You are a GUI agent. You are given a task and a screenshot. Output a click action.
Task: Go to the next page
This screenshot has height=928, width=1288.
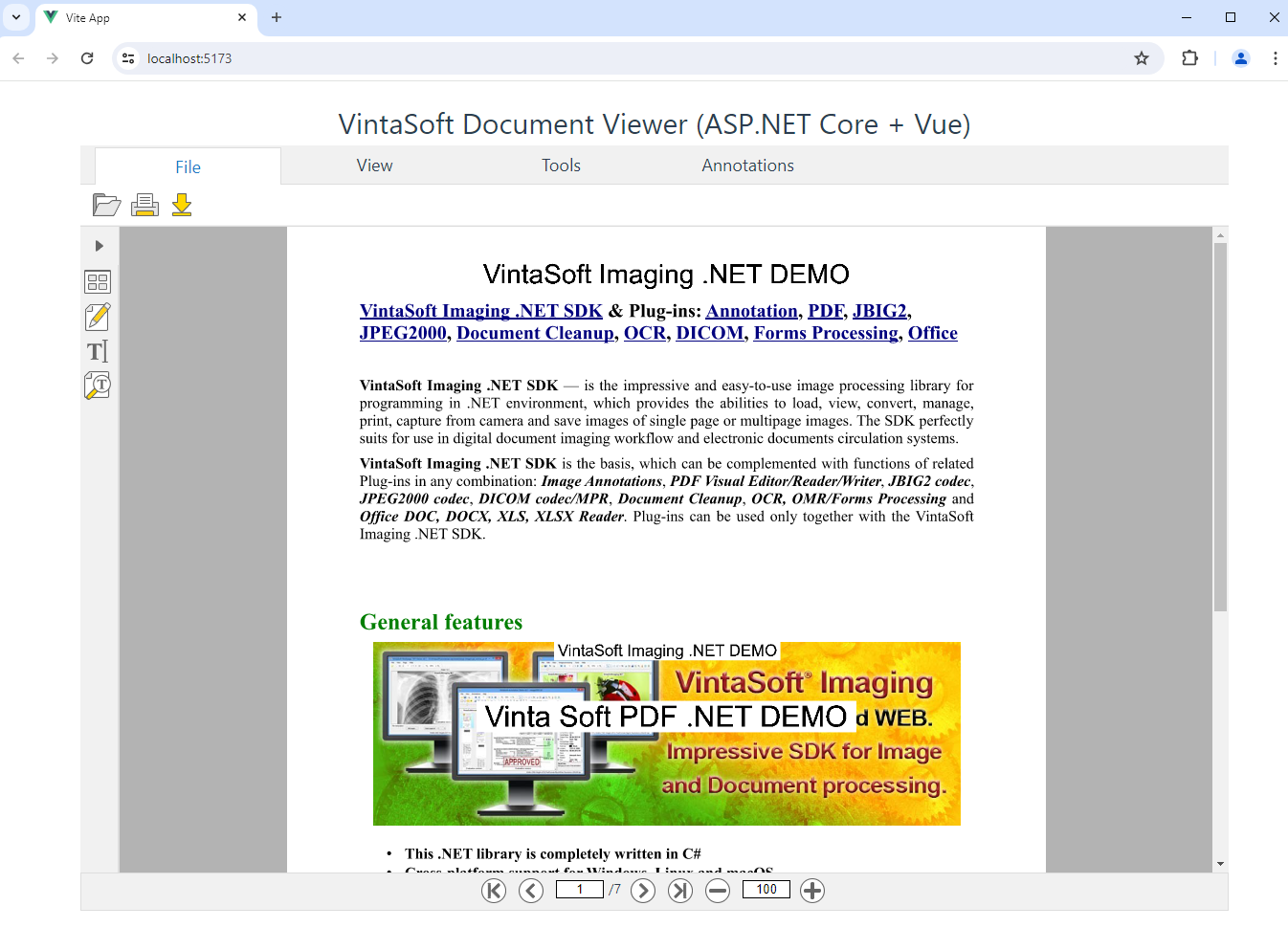pos(643,891)
